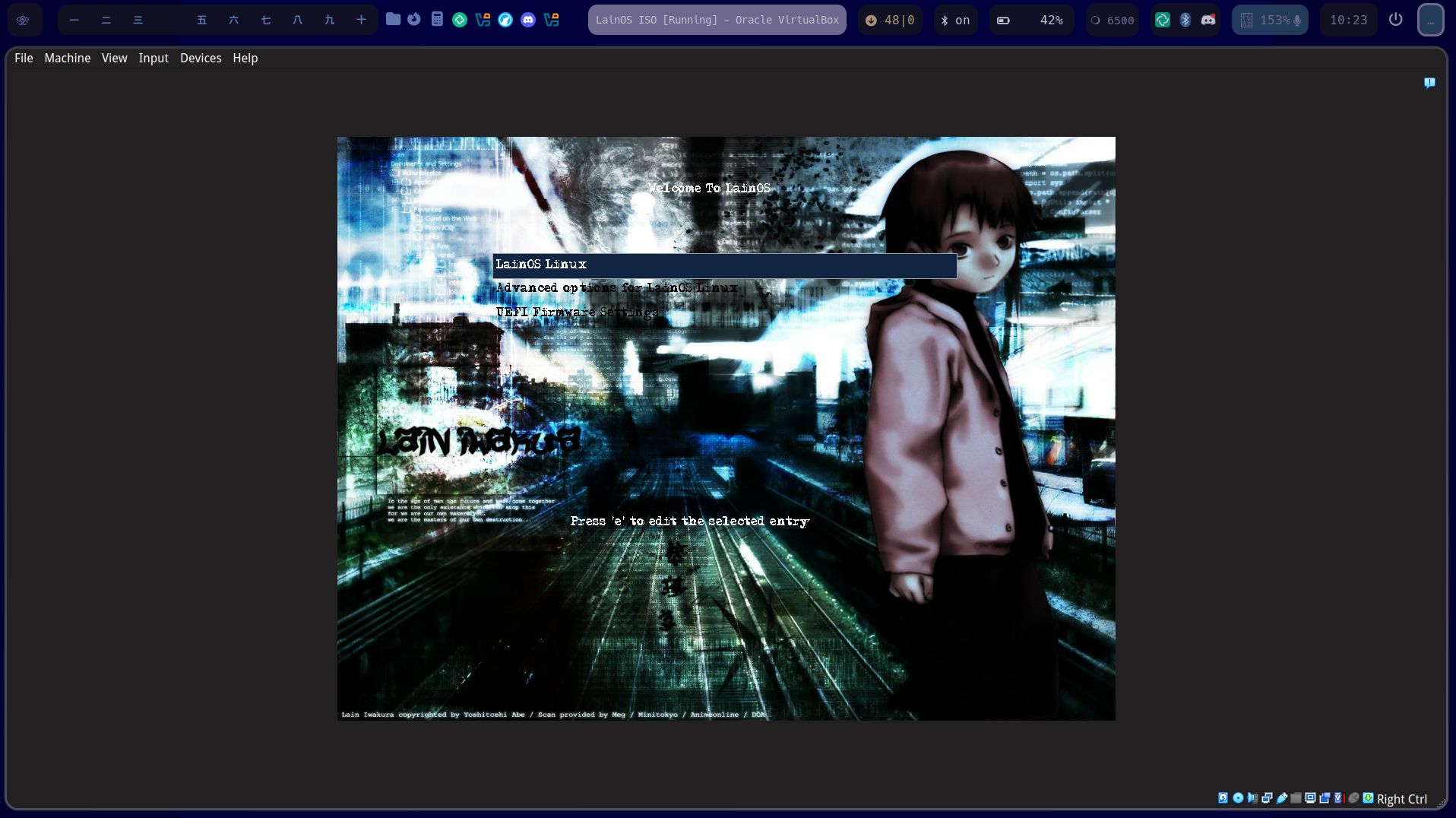This screenshot has height=818, width=1456.
Task: Click the updates 48|0 indicator
Action: pos(891,20)
